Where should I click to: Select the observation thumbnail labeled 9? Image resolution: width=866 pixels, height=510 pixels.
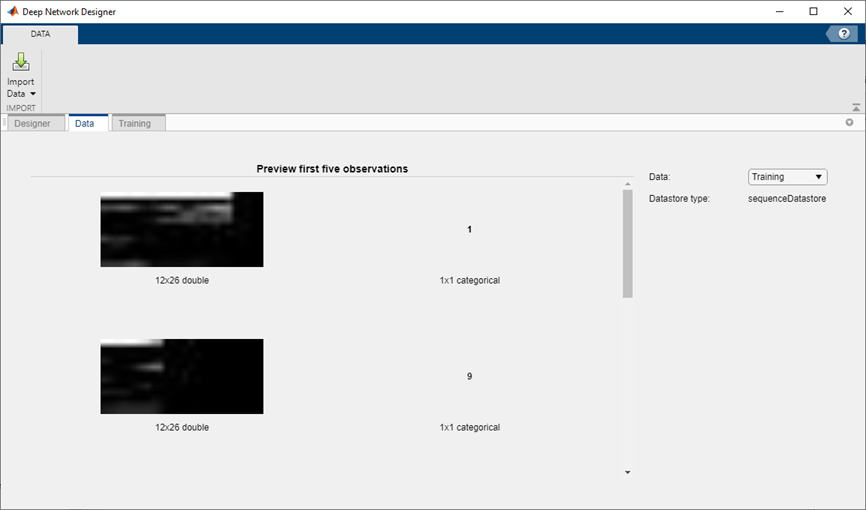coord(182,376)
